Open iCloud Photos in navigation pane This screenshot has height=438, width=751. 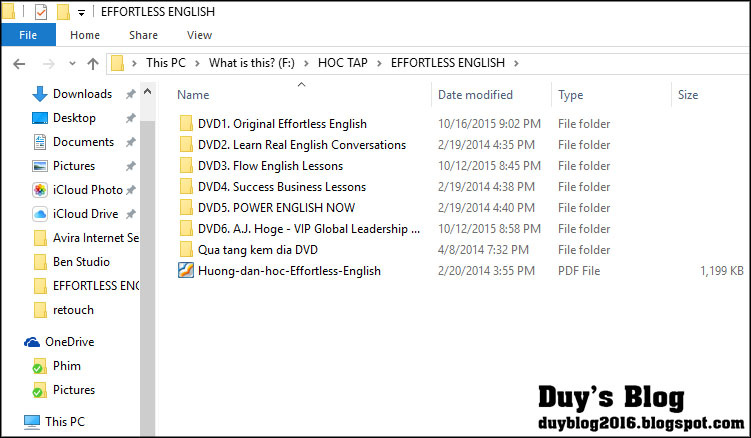tap(88, 190)
